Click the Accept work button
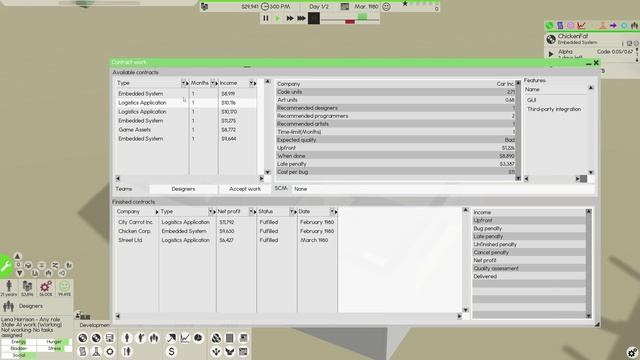 tap(245, 189)
